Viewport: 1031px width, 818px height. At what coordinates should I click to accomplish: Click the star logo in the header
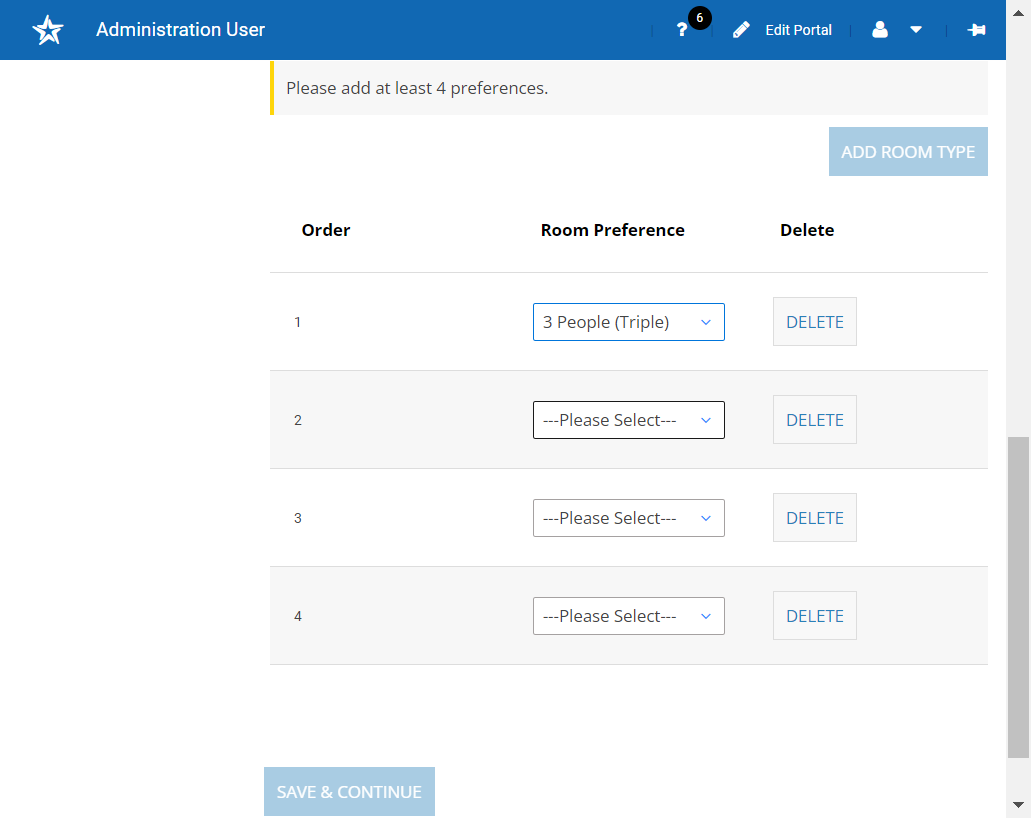point(48,30)
